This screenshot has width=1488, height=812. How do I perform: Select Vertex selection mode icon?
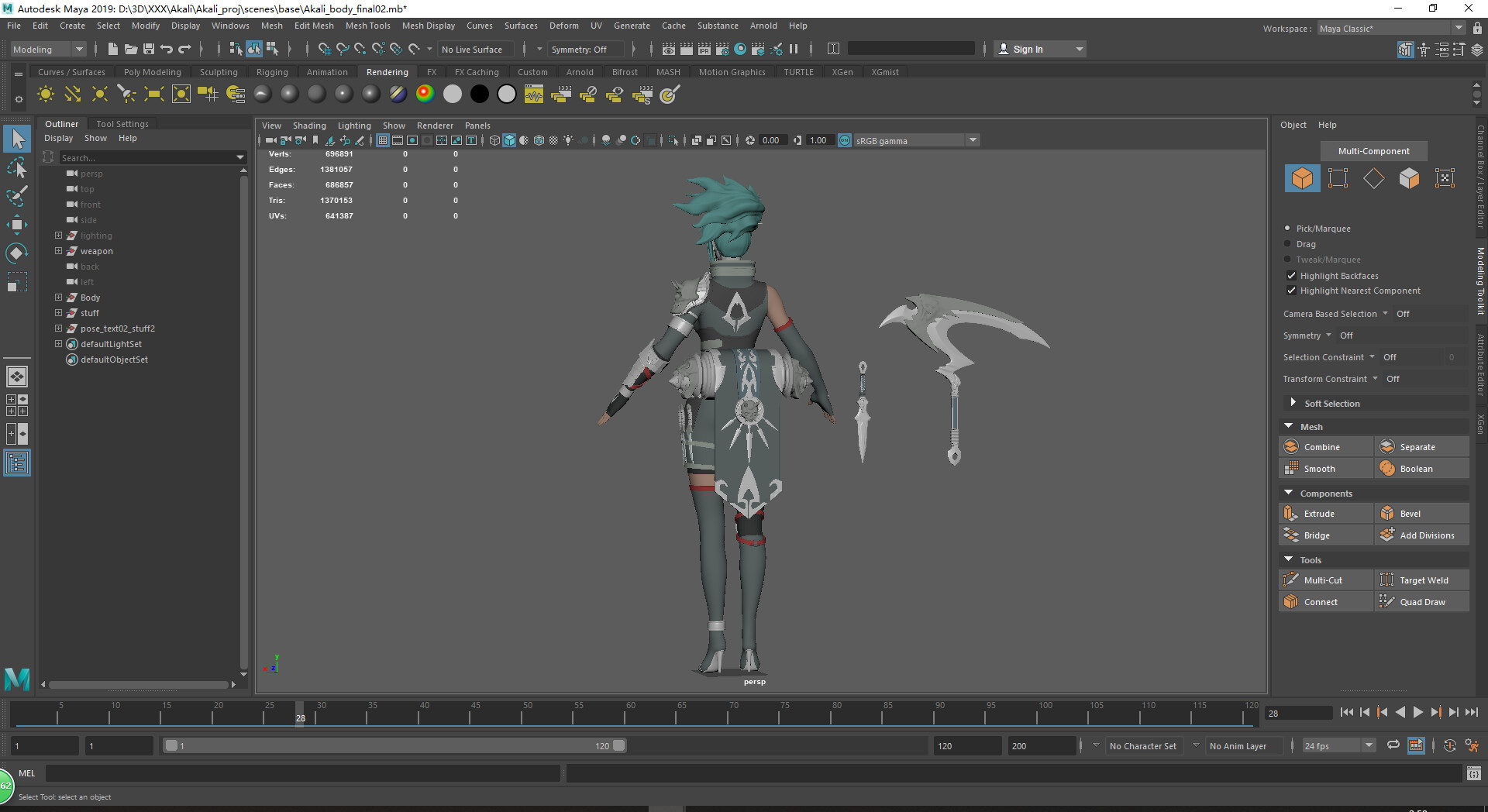[x=1338, y=177]
